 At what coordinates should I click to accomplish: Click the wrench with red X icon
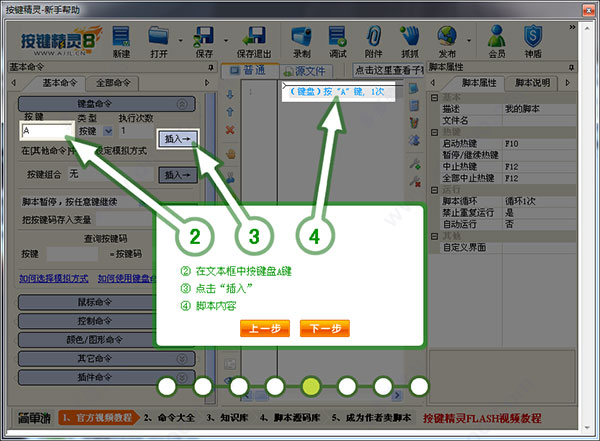[415, 181]
